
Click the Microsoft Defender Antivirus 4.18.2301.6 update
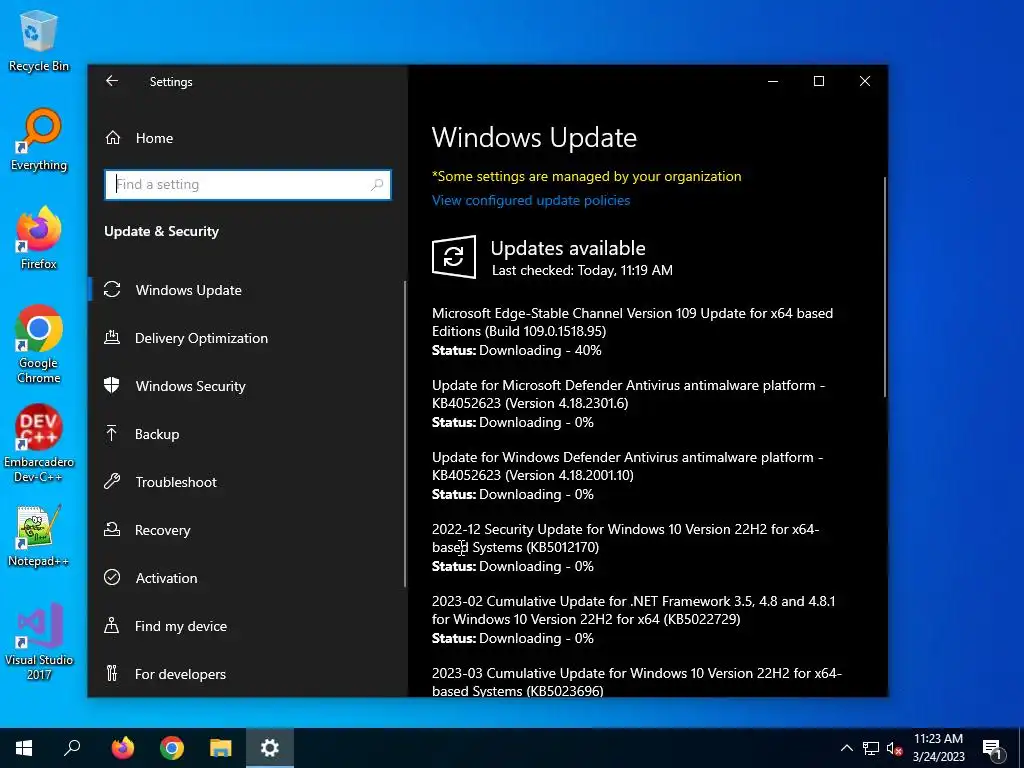[628, 403]
